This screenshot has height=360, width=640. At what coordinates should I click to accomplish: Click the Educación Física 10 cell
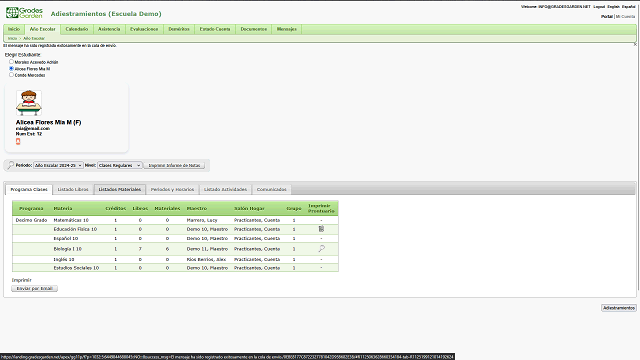[75, 229]
